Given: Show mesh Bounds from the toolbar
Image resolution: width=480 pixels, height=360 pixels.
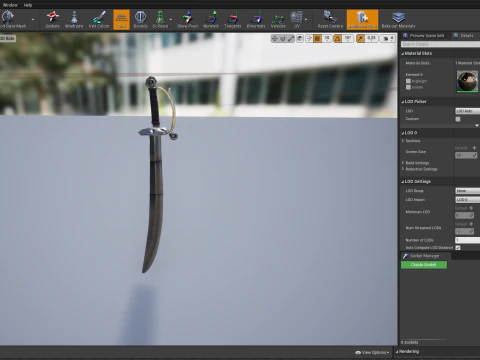Looking at the screenshot, I should (140, 19).
